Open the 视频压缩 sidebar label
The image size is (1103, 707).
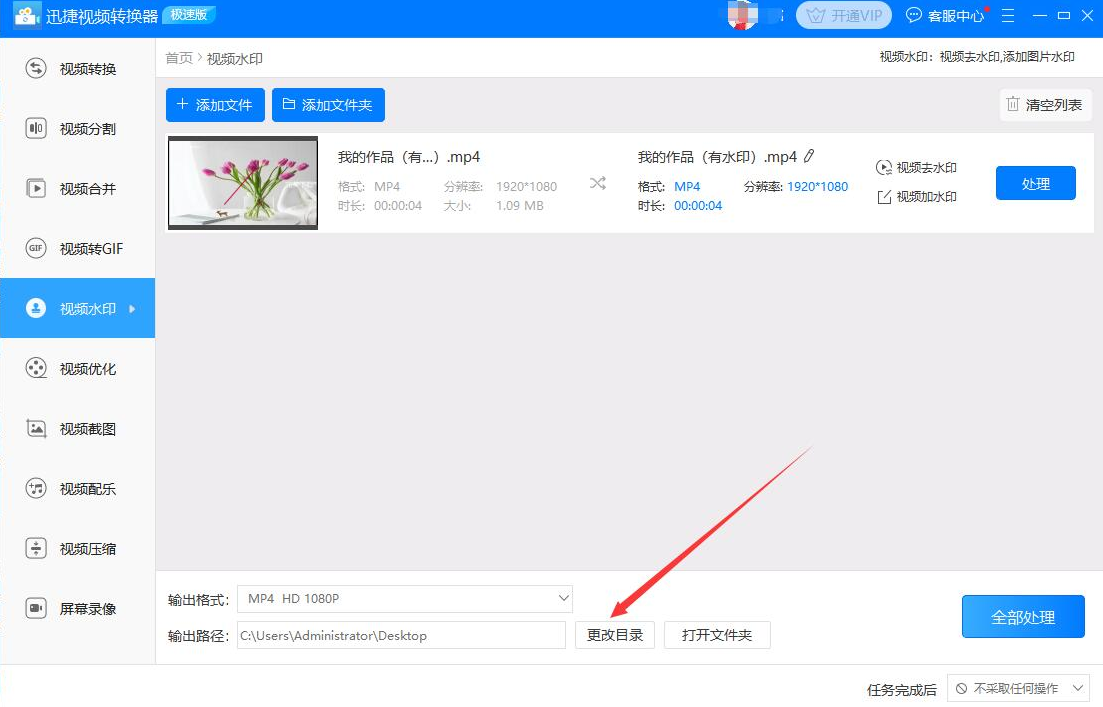pyautogui.click(x=88, y=548)
